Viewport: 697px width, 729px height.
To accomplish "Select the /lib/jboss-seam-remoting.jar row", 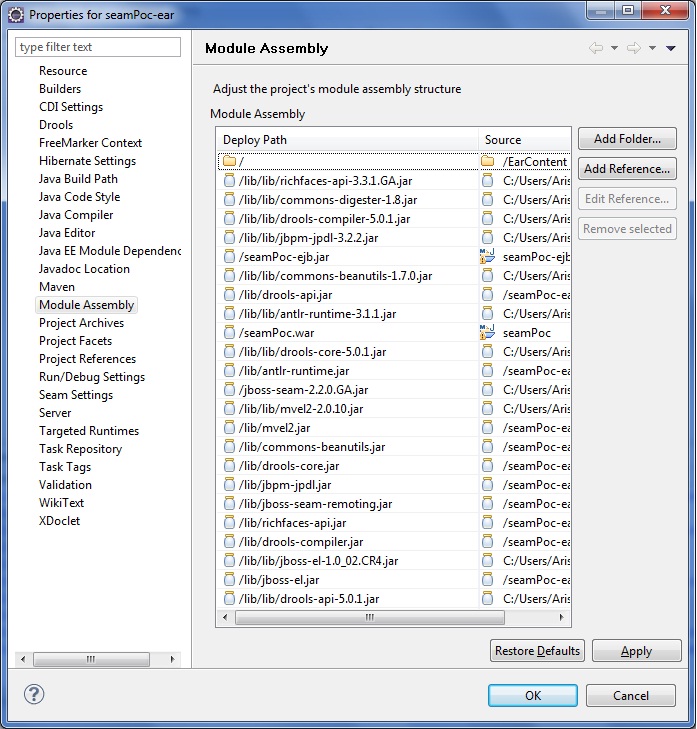I will pyautogui.click(x=394, y=504).
